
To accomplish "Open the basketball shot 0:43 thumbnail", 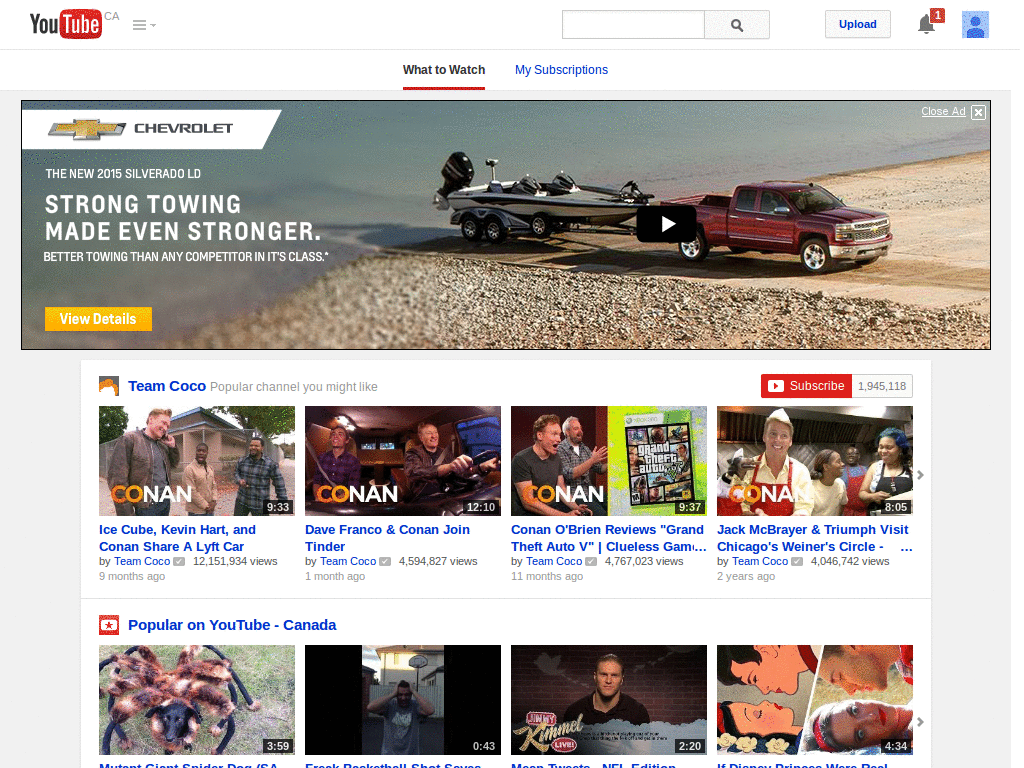I will coord(402,700).
